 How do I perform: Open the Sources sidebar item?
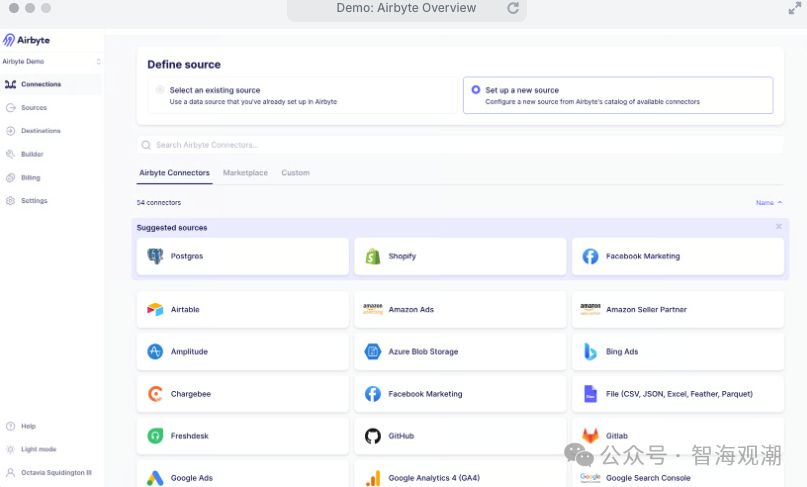(x=51, y=108)
